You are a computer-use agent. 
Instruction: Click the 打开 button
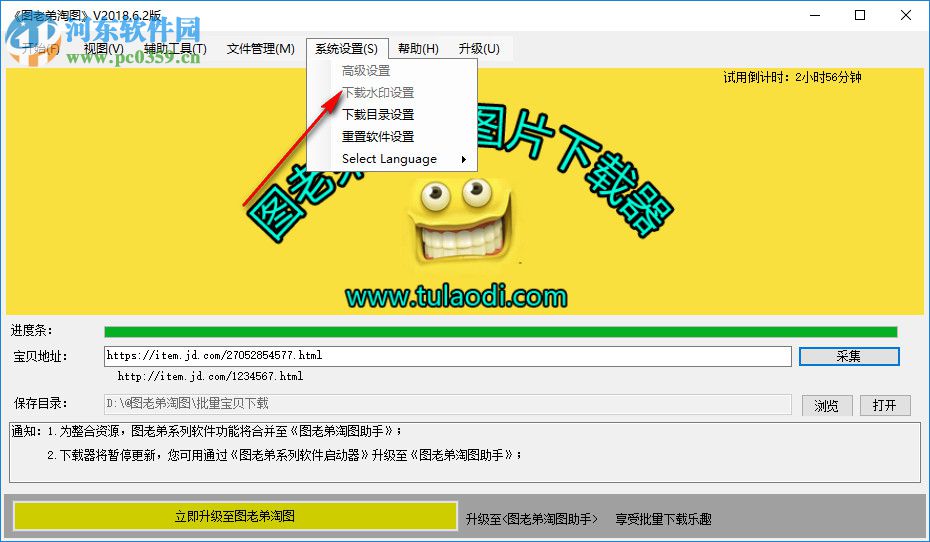[884, 406]
